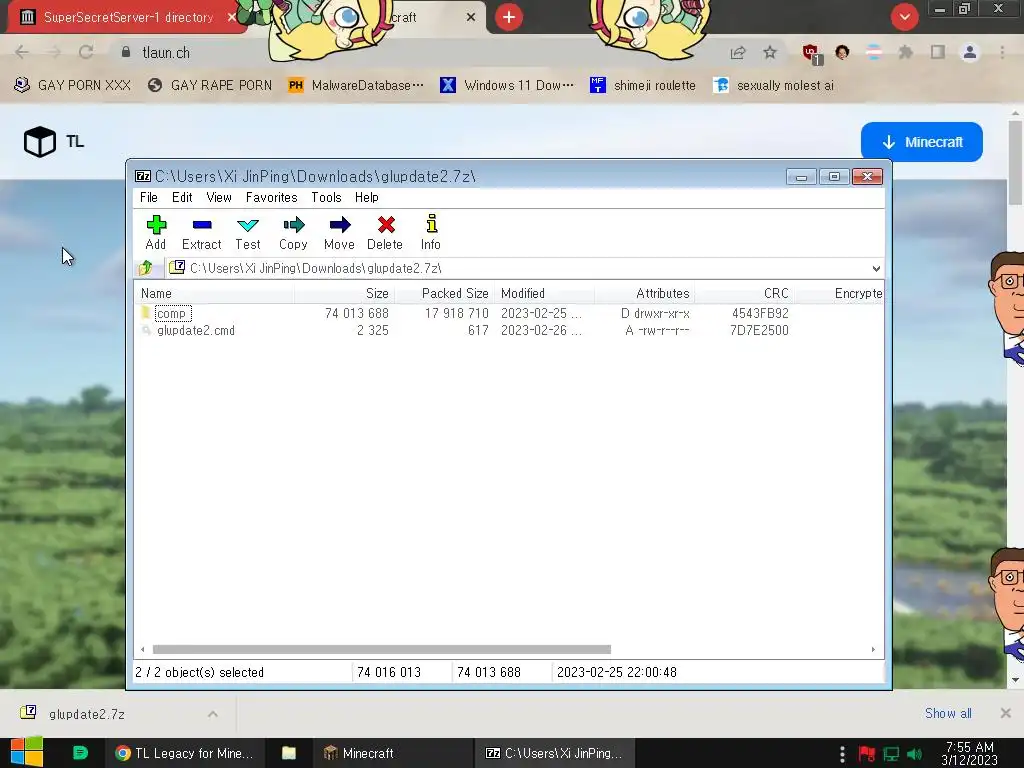Viewport: 1024px width, 768px height.
Task: Click Show all downloads link
Action: click(948, 713)
